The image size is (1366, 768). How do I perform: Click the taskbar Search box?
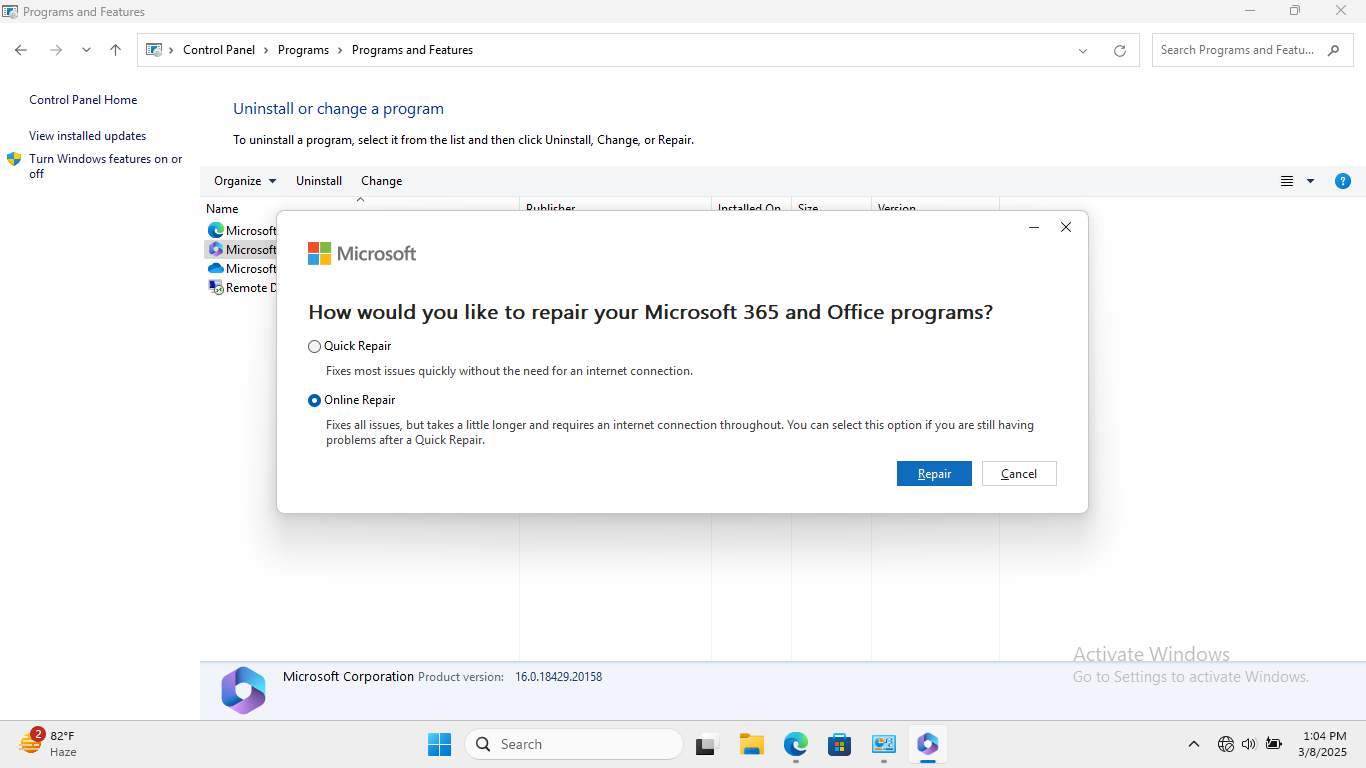(x=574, y=744)
